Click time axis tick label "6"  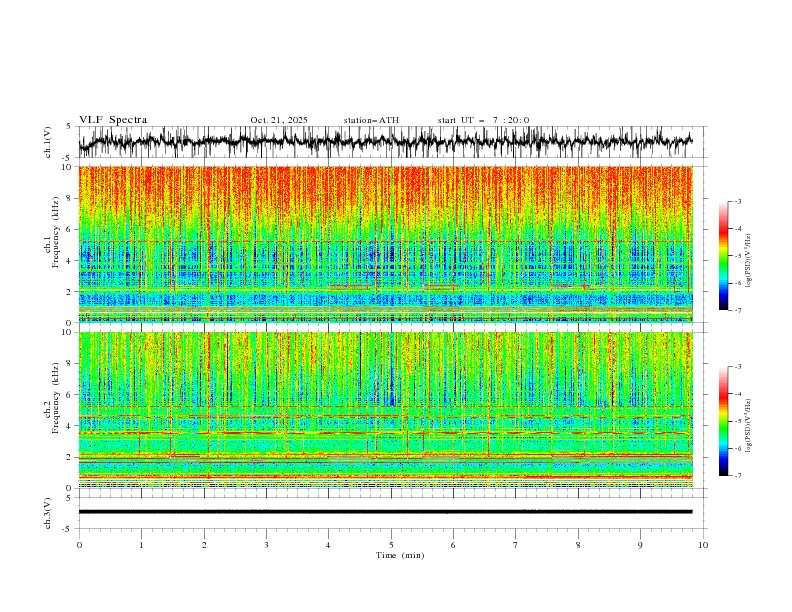pyautogui.click(x=454, y=545)
